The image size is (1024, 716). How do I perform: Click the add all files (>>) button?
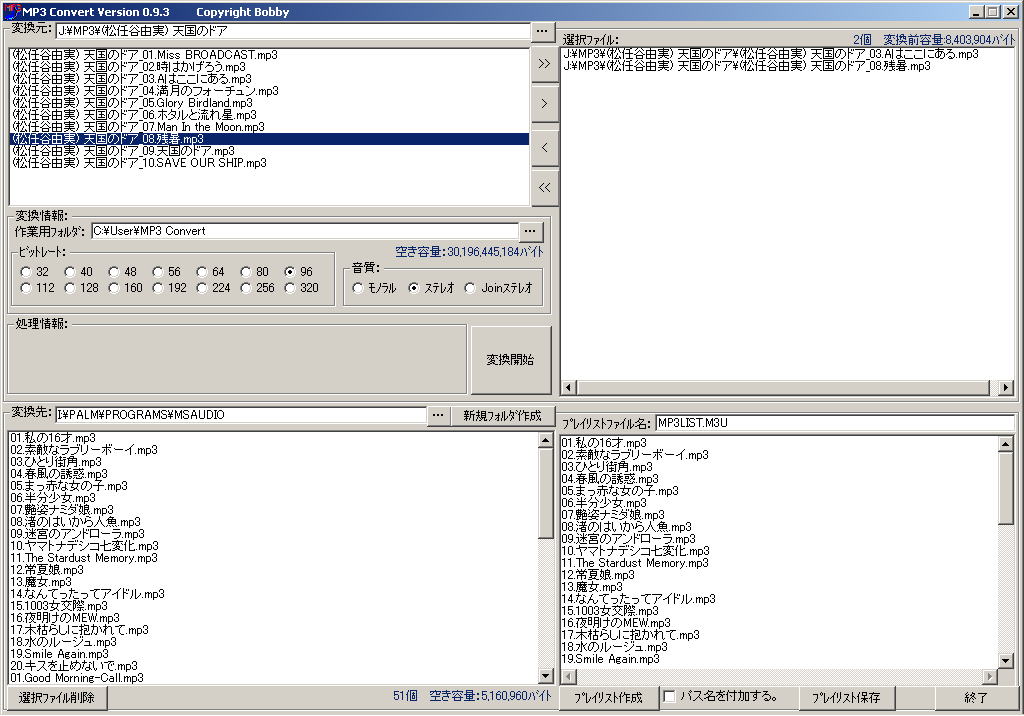[544, 62]
